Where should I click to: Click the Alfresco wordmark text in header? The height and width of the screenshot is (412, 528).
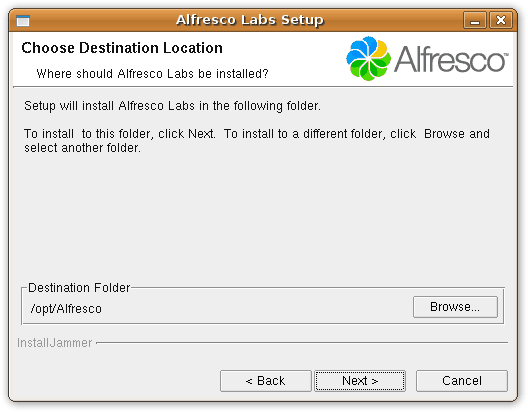click(x=449, y=60)
